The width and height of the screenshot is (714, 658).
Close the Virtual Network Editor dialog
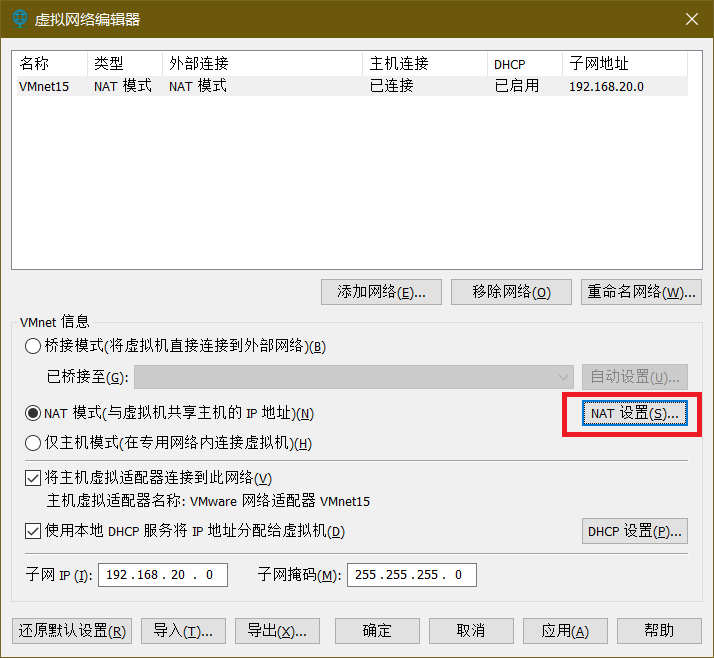[x=690, y=19]
